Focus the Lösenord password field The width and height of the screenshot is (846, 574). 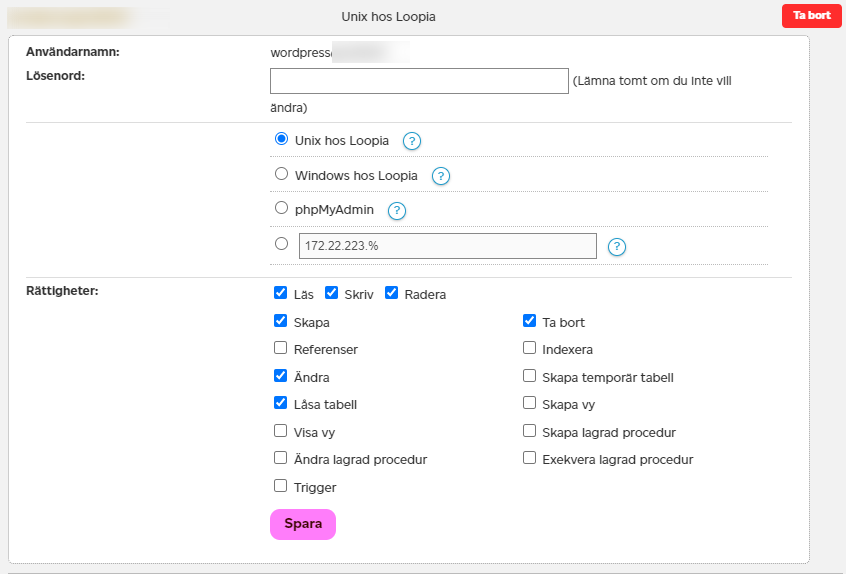point(419,81)
